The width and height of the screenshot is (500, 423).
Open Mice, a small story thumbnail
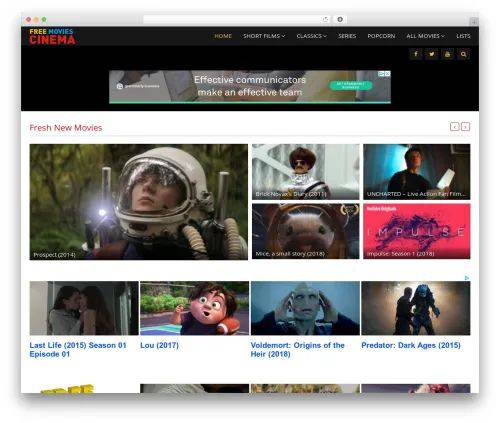(306, 231)
